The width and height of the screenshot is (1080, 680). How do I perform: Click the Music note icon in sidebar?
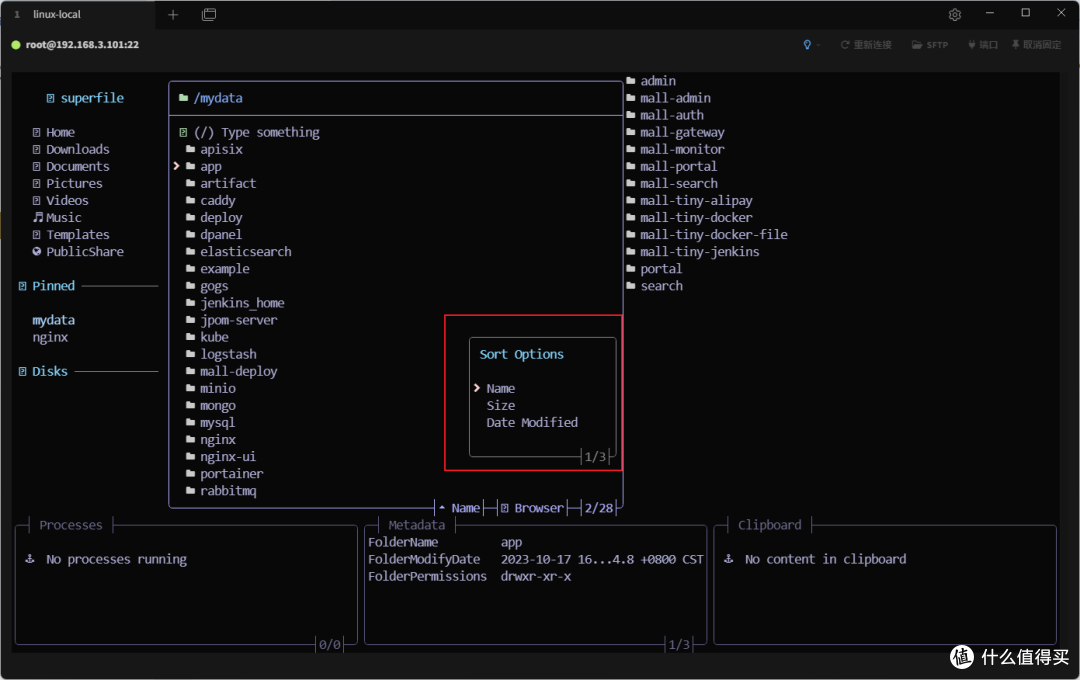point(38,217)
